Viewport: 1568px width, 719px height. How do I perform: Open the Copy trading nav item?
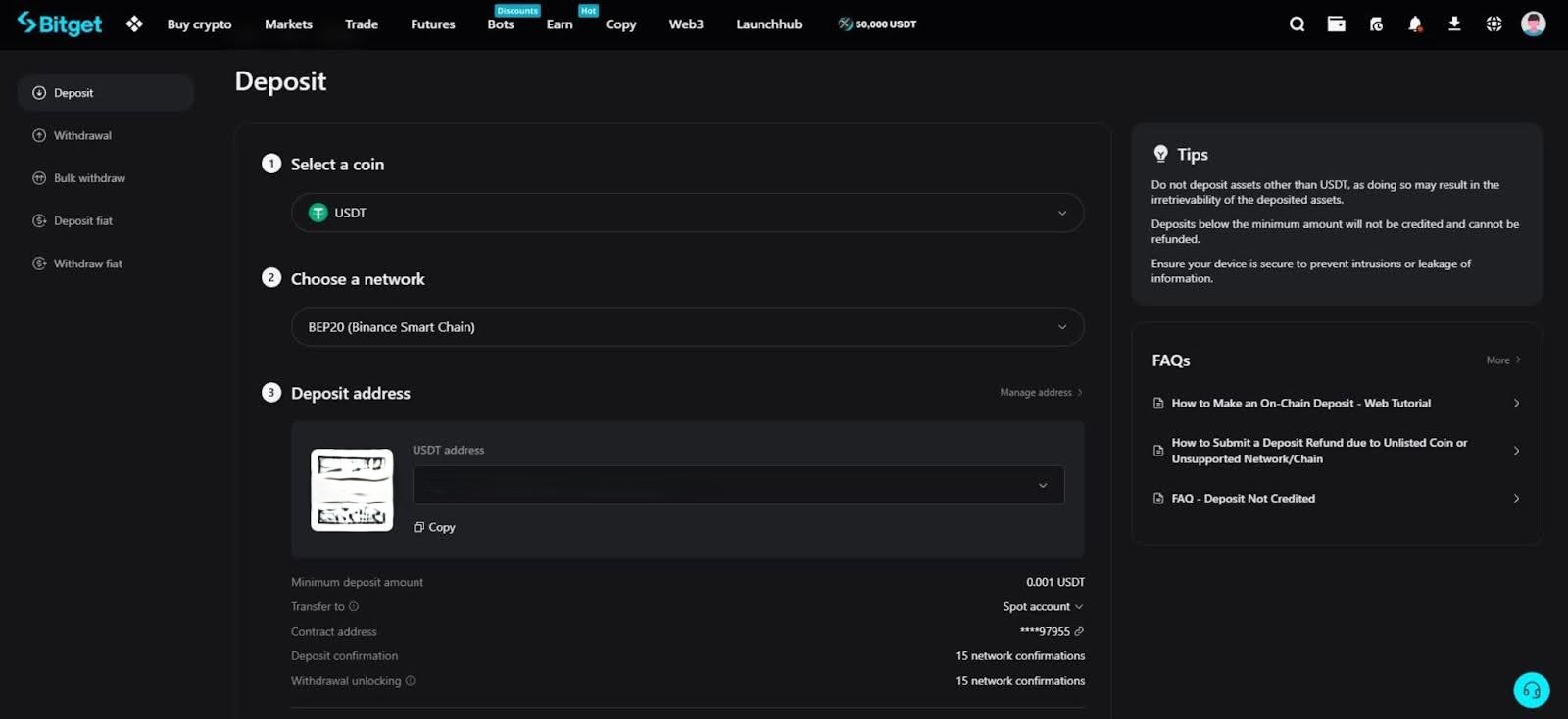[x=620, y=24]
